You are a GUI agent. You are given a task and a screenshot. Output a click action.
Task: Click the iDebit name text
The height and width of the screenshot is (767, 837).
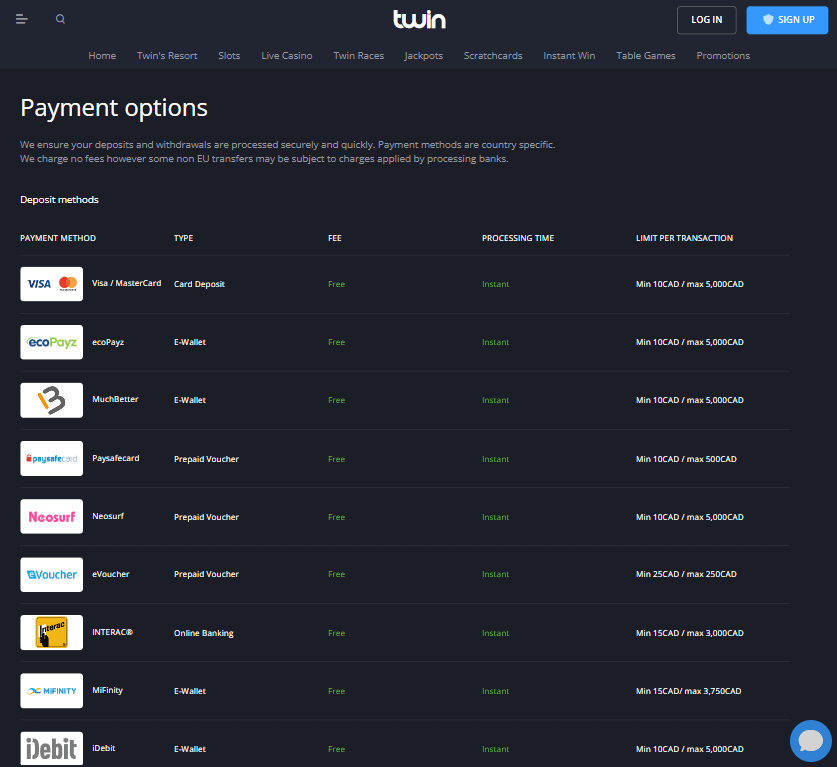coord(104,748)
